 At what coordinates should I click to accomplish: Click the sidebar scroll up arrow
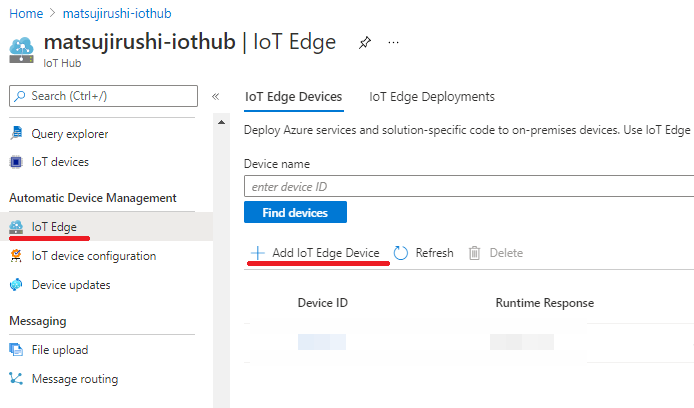tap(221, 122)
